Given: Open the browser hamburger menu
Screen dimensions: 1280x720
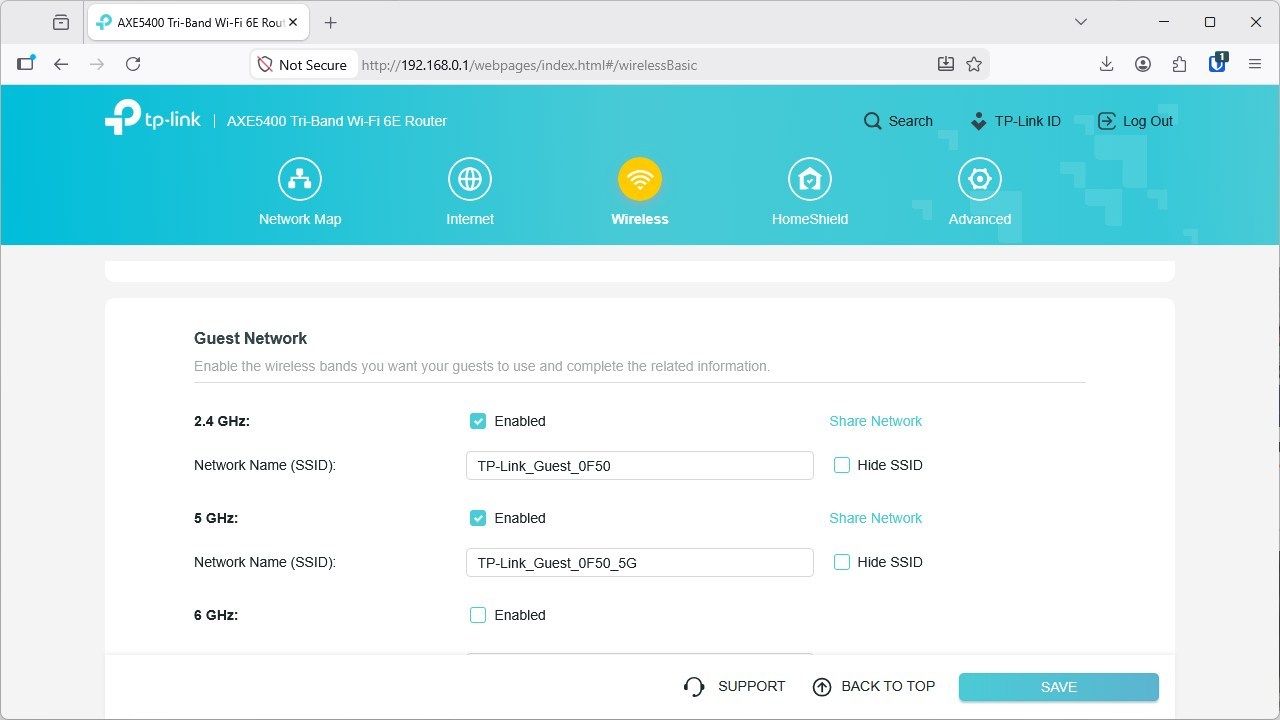Looking at the screenshot, I should [x=1255, y=64].
